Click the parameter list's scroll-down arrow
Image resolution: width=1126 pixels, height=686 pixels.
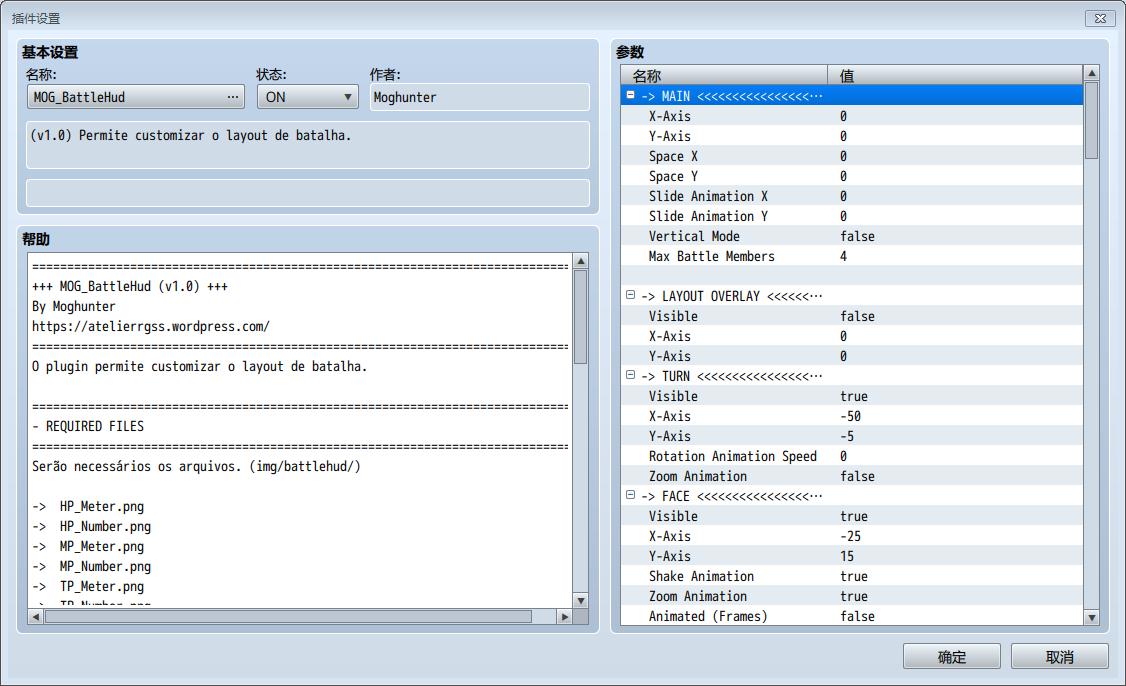click(x=1092, y=617)
